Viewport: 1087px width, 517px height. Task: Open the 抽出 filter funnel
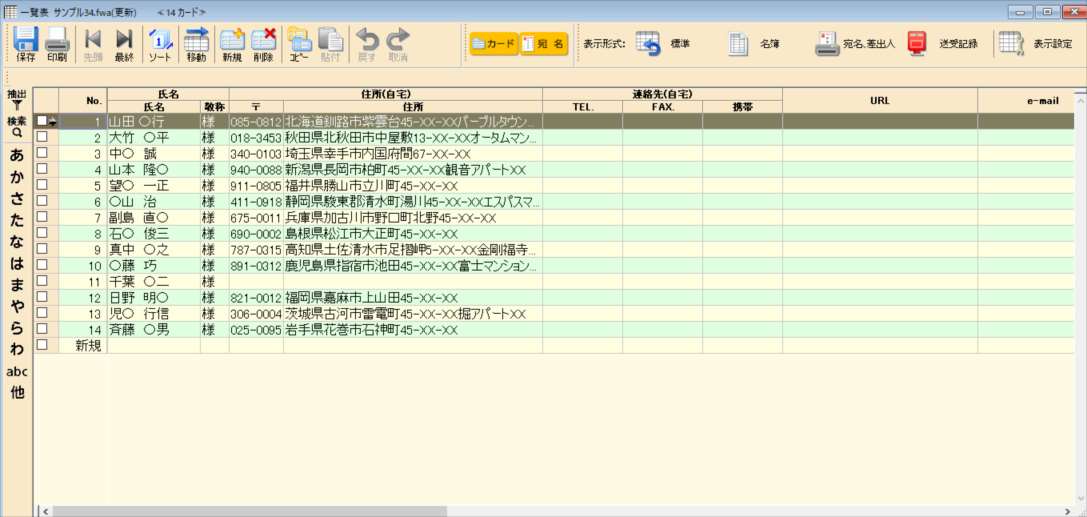17,99
